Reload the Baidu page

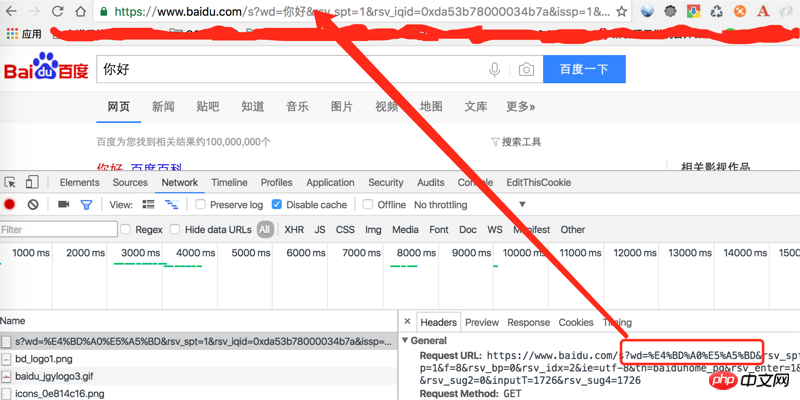(58, 11)
